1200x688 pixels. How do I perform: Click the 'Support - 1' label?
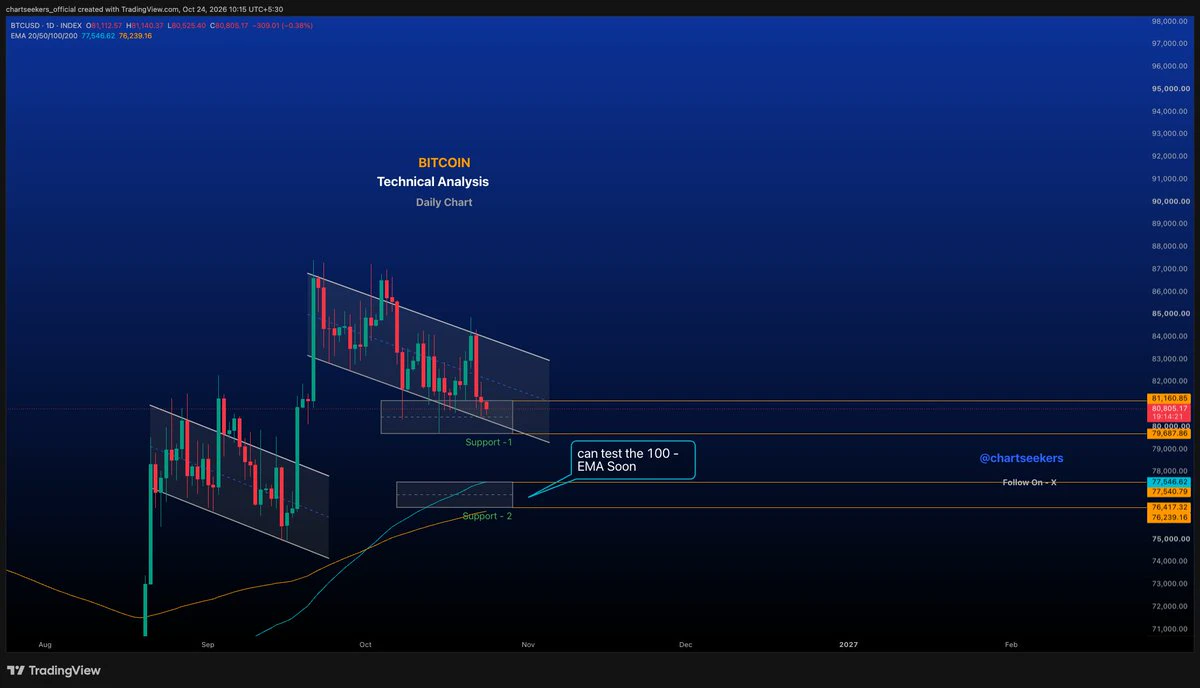(x=489, y=441)
